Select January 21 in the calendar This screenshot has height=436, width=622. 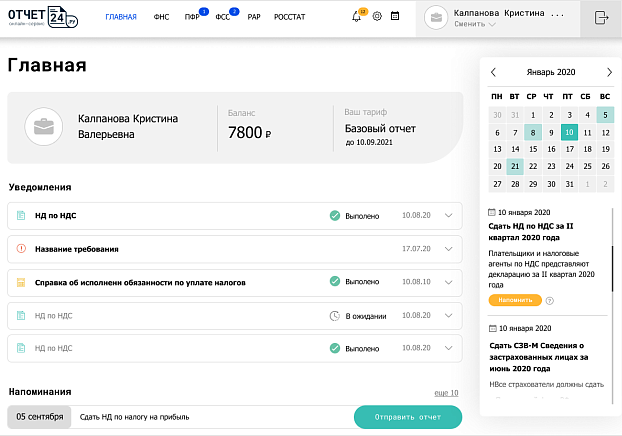tap(515, 166)
